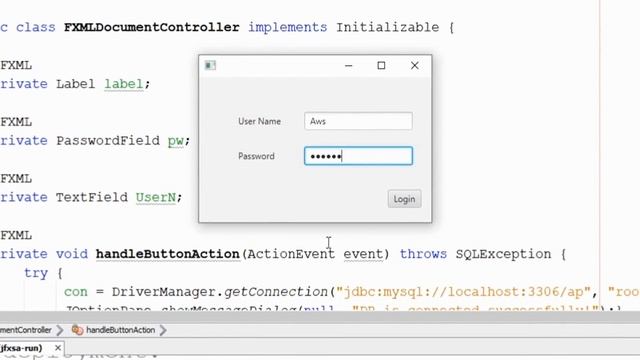Click the 'try' keyword in code
The height and width of the screenshot is (360, 640).
click(36, 273)
